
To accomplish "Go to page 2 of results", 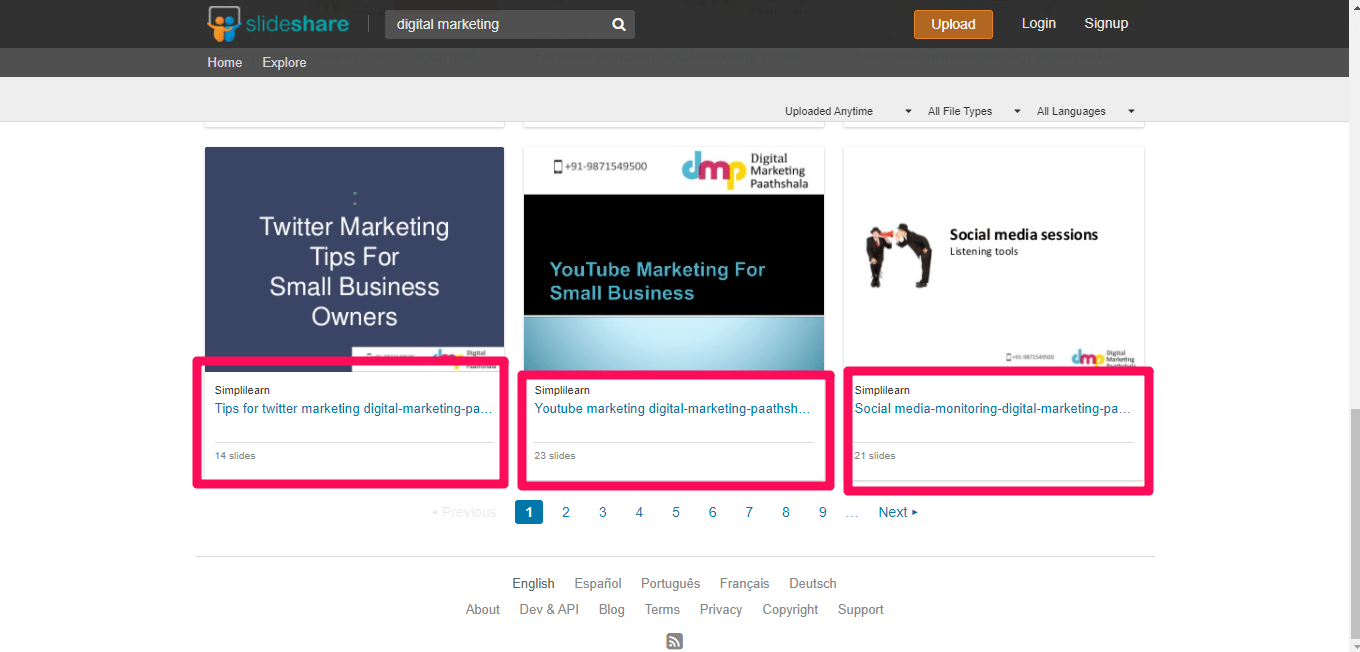I will pos(566,512).
